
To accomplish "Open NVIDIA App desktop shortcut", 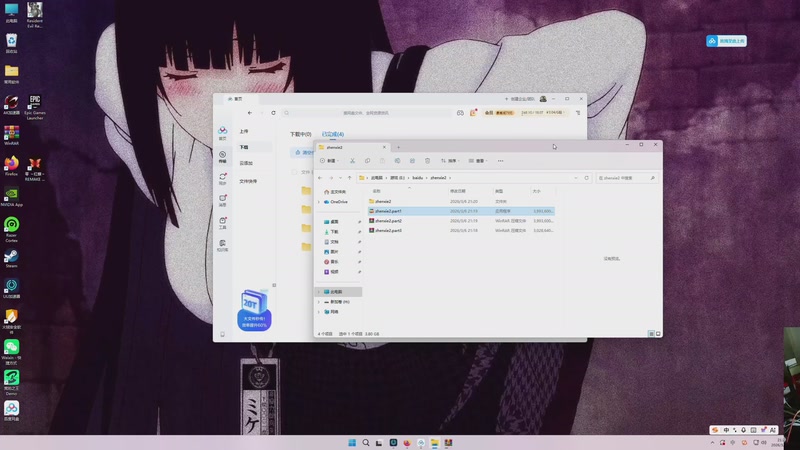I will (11, 197).
